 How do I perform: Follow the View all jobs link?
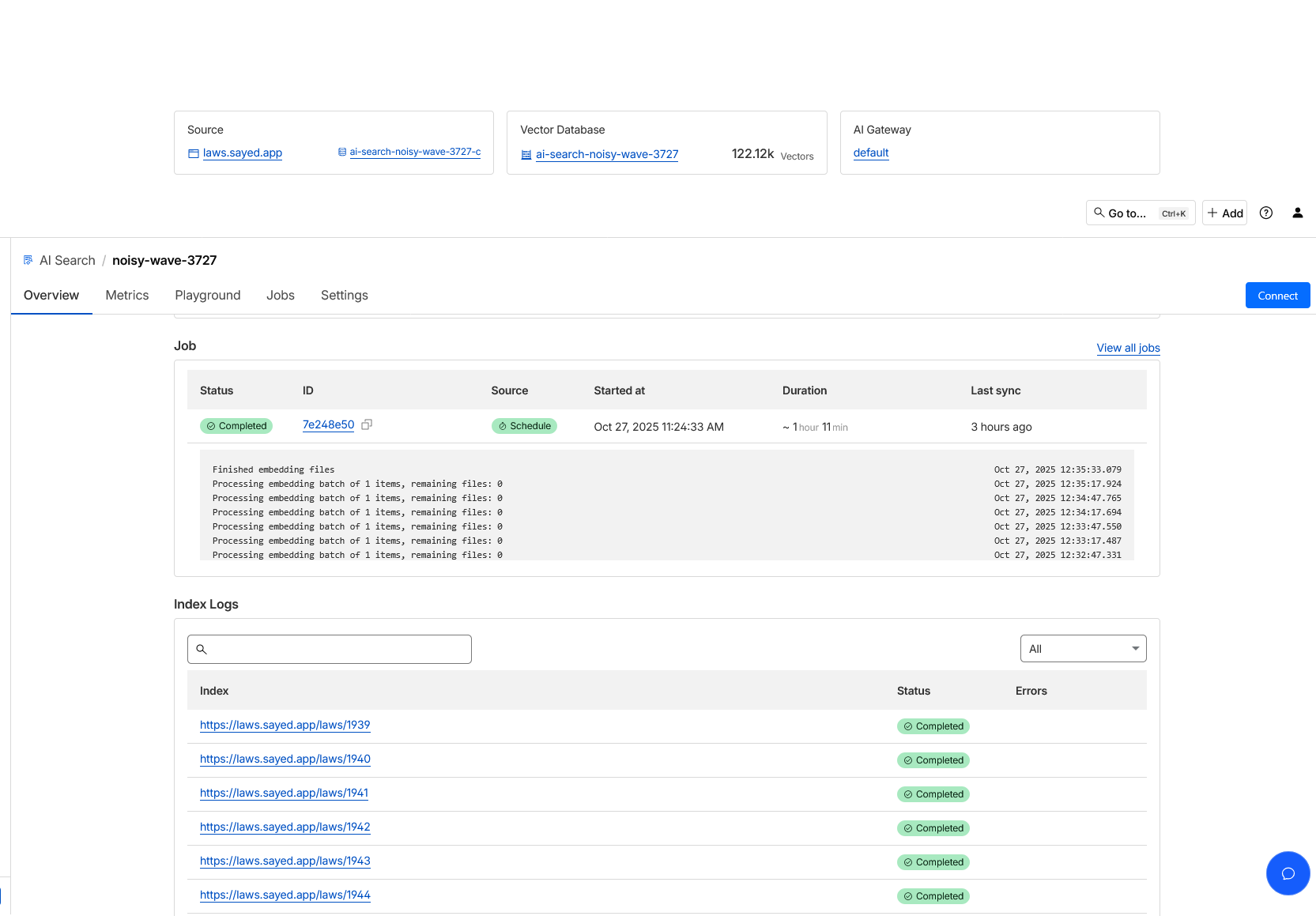coord(1128,348)
